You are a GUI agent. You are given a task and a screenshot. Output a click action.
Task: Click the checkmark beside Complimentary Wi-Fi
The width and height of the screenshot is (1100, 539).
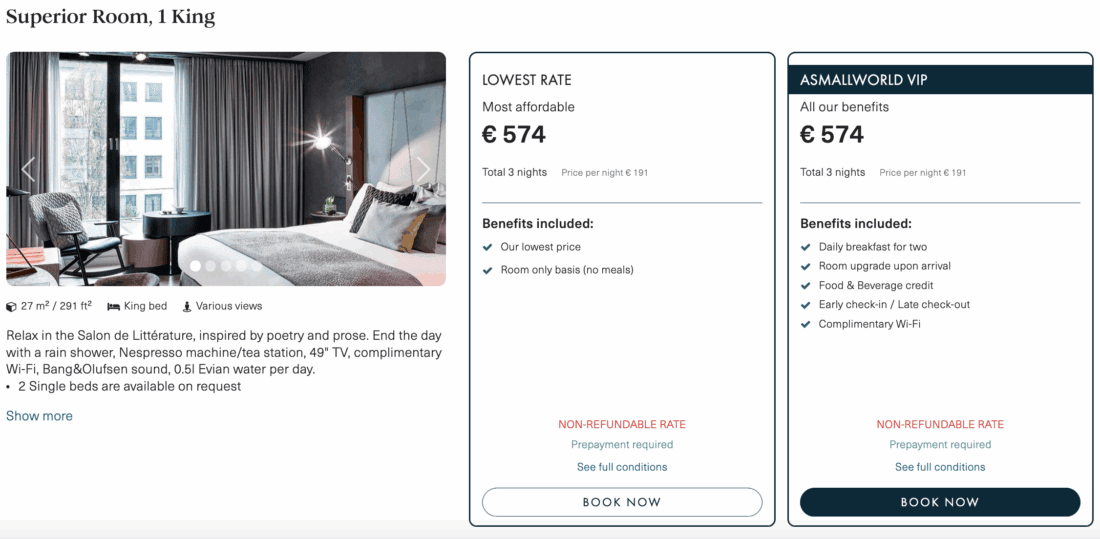[806, 324]
